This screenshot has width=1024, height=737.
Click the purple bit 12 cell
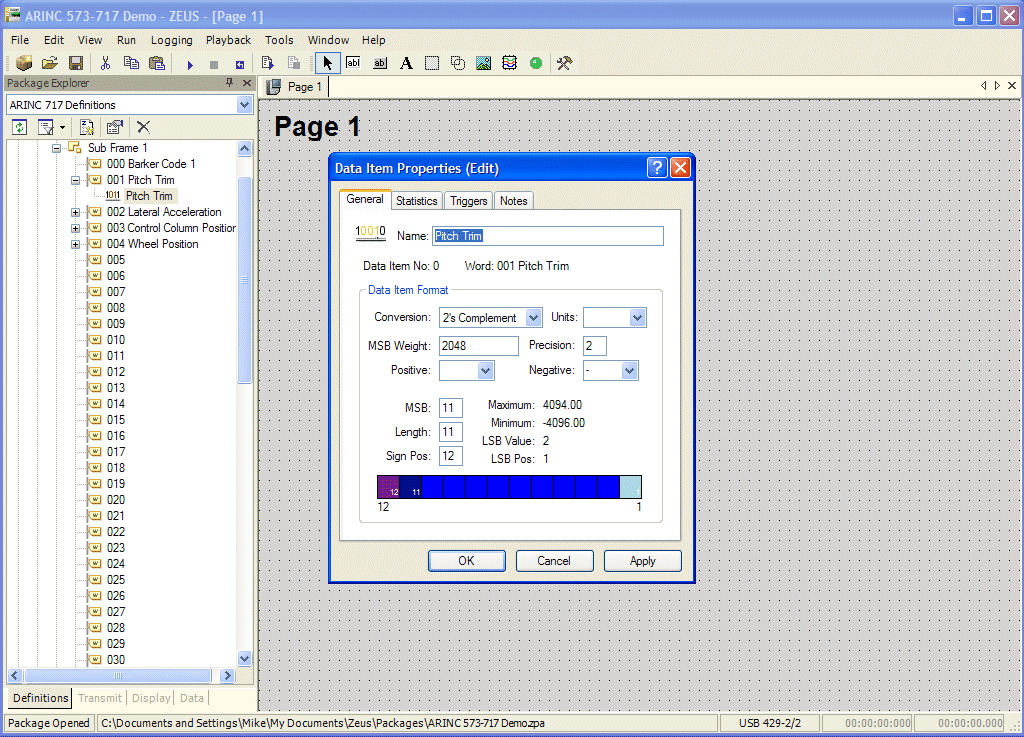[389, 488]
